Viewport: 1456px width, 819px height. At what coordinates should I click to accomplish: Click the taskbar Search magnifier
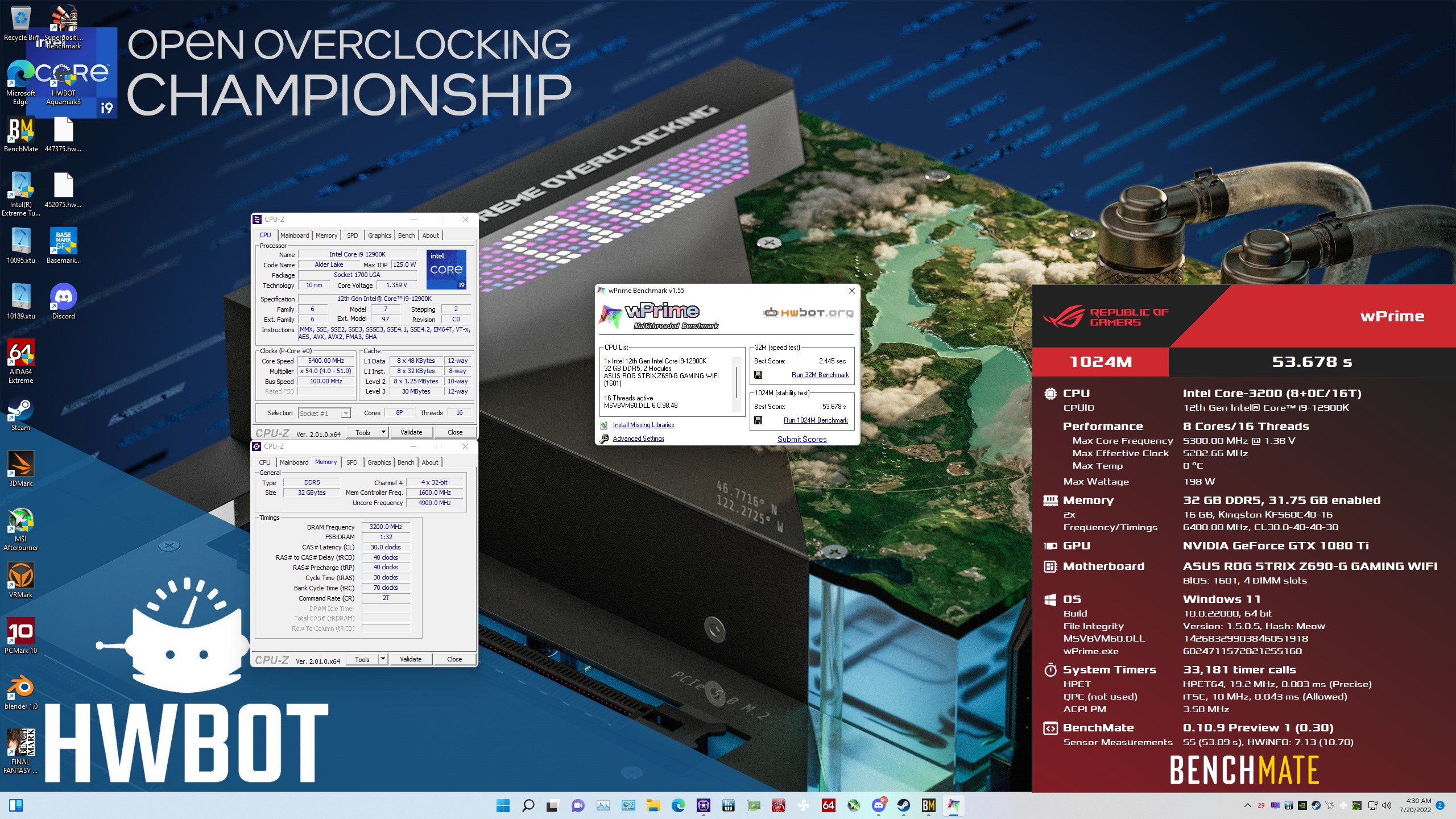tap(528, 805)
